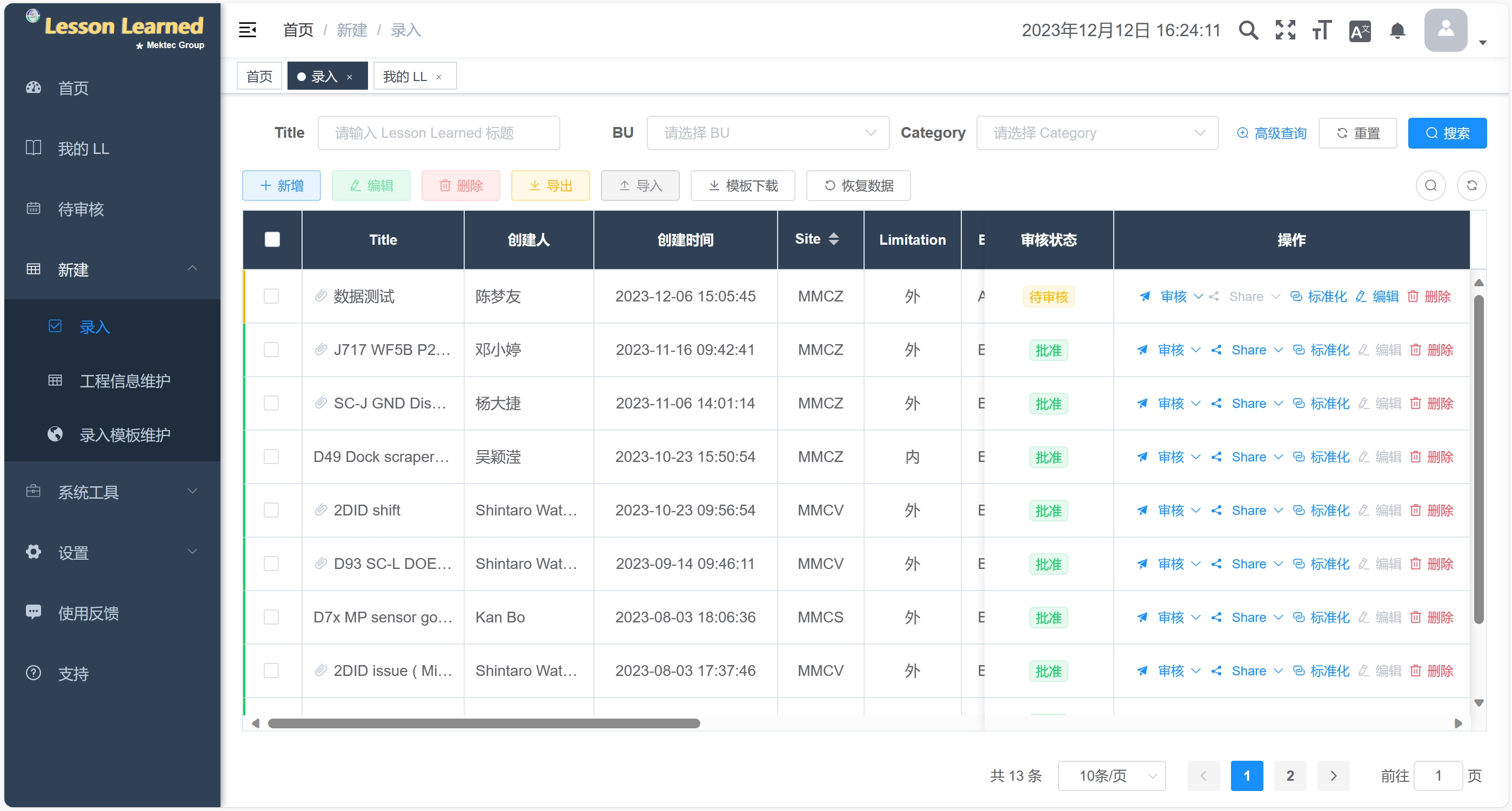Toggle the select-all checkbox in table header
This screenshot has height=811, width=1512.
[272, 239]
